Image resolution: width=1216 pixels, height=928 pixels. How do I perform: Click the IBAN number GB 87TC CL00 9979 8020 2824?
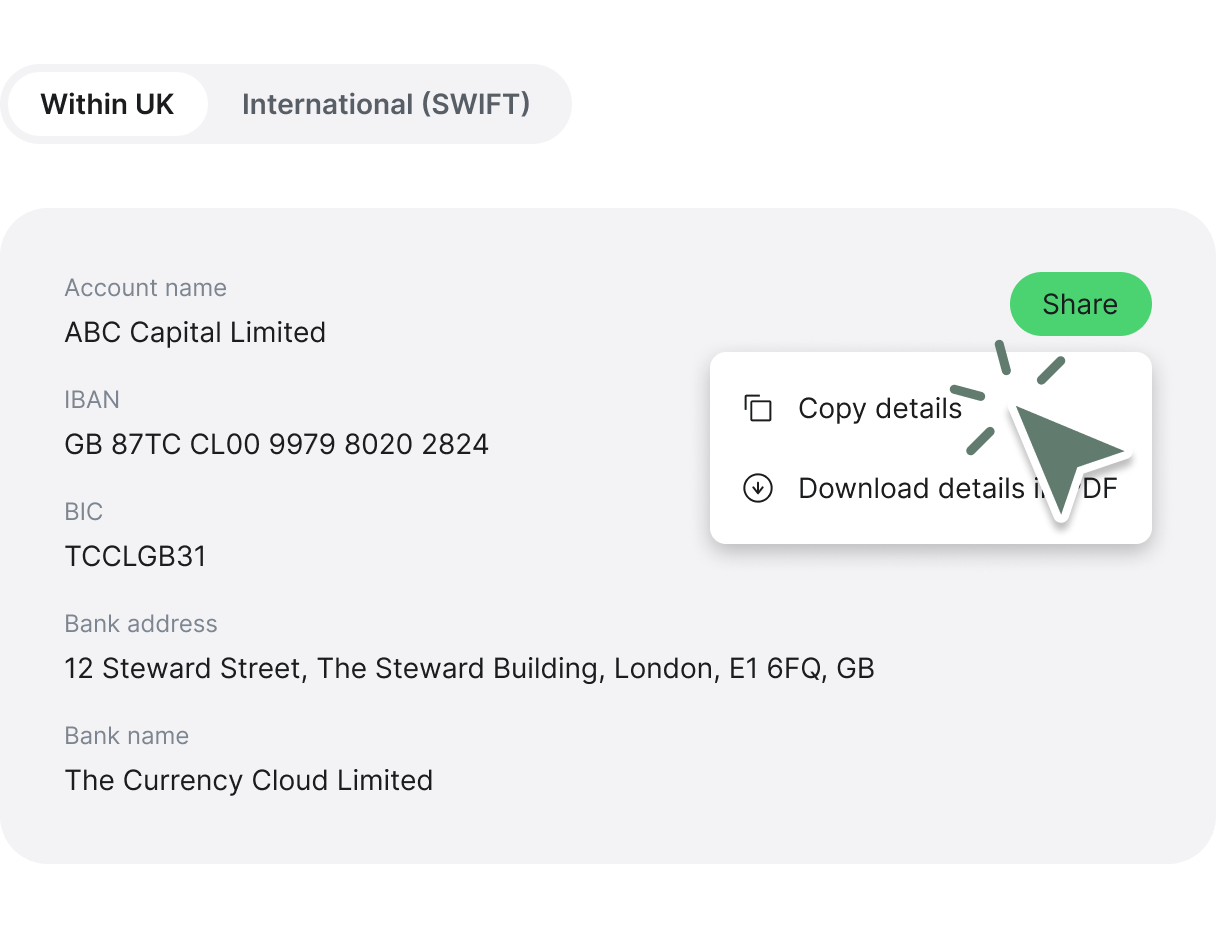coord(277,444)
